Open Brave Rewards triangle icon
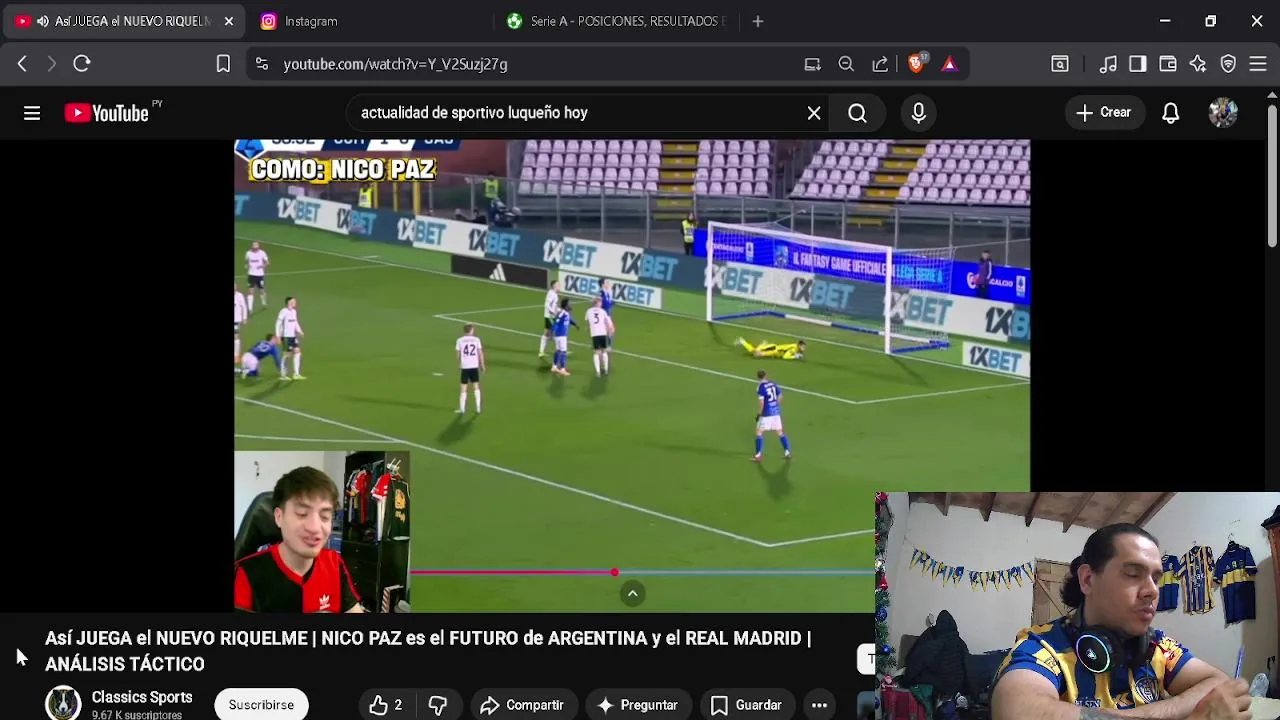This screenshot has width=1280, height=720. (949, 64)
